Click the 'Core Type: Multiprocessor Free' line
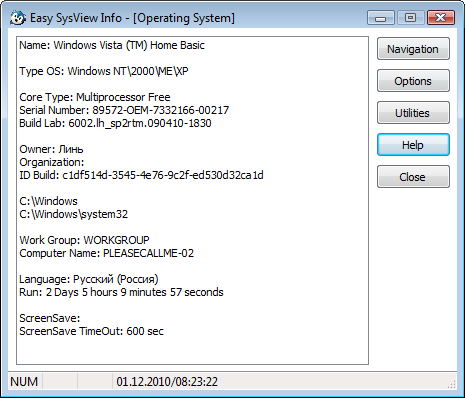465x398 pixels. coord(95,97)
